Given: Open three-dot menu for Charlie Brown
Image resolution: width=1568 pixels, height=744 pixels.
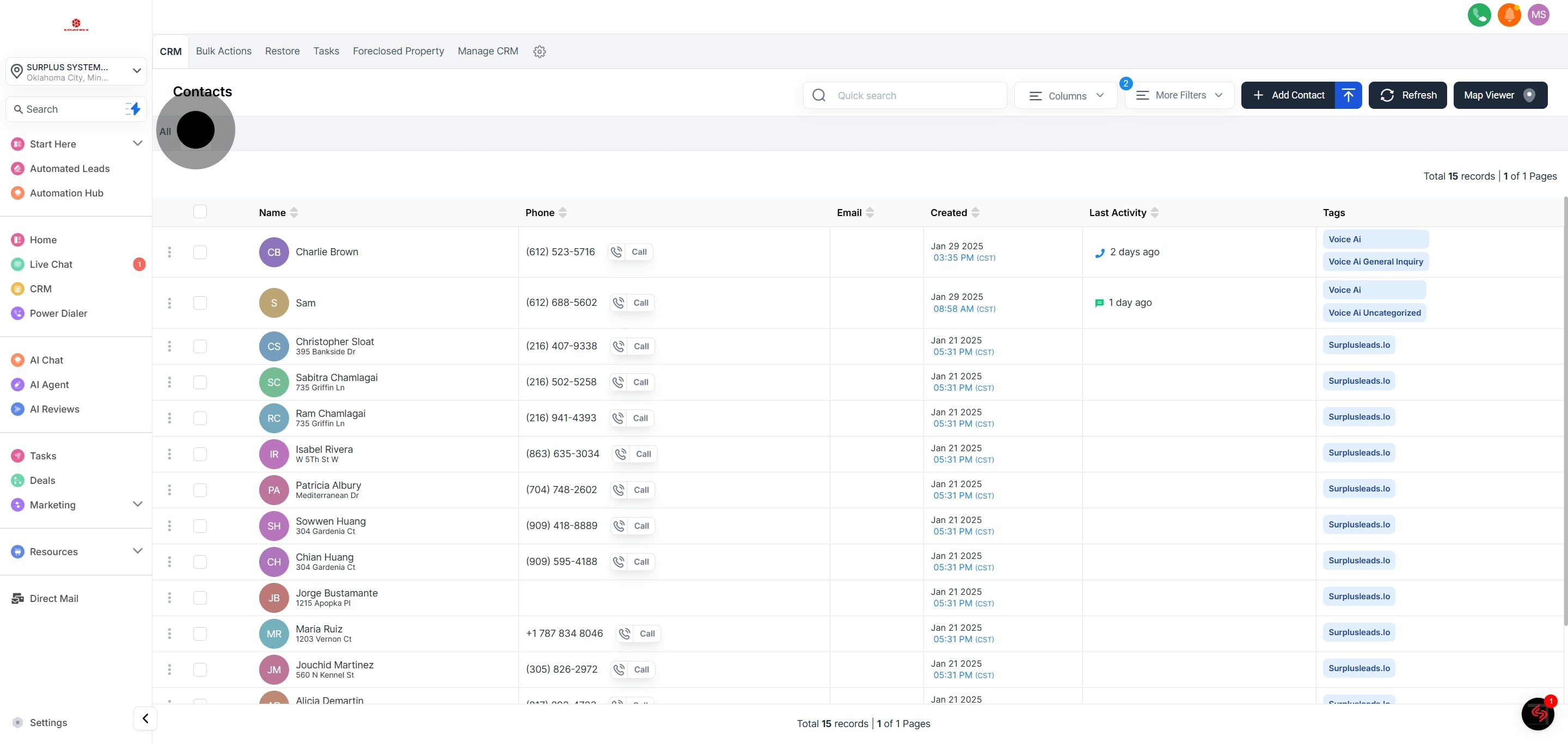Looking at the screenshot, I should coord(169,252).
